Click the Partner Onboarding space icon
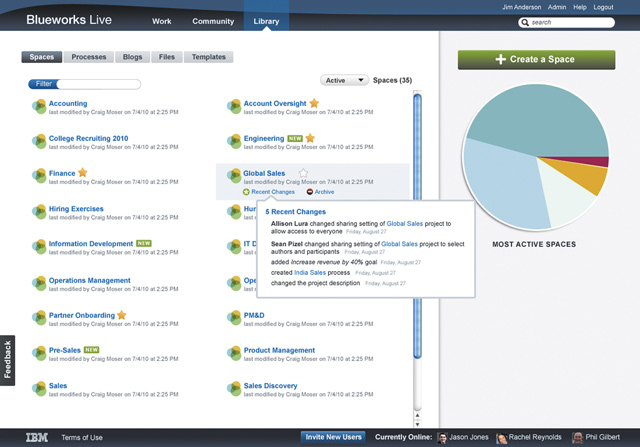 tap(39, 318)
